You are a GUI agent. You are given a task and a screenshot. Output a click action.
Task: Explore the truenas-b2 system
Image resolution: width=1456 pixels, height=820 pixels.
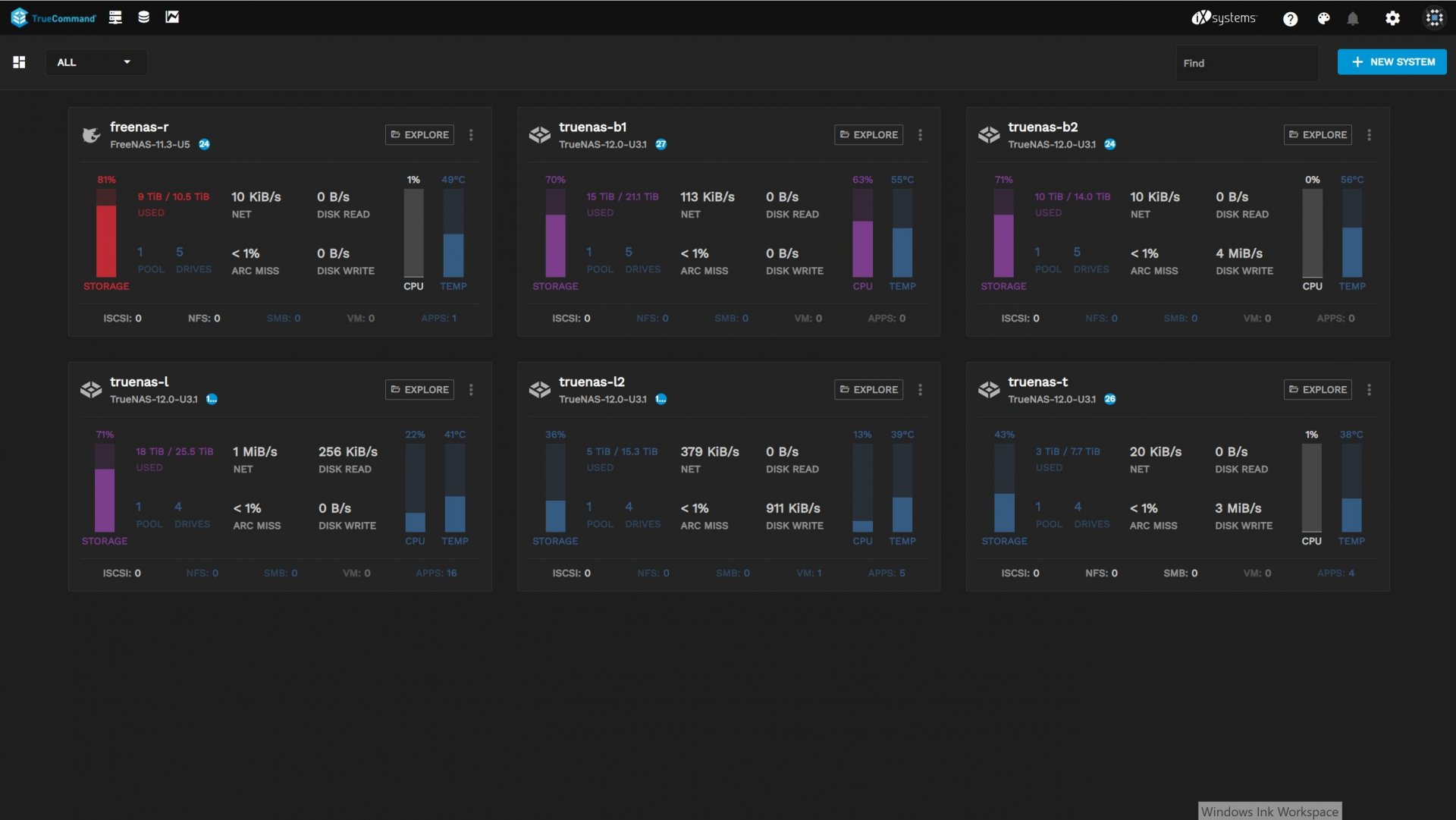[x=1318, y=134]
